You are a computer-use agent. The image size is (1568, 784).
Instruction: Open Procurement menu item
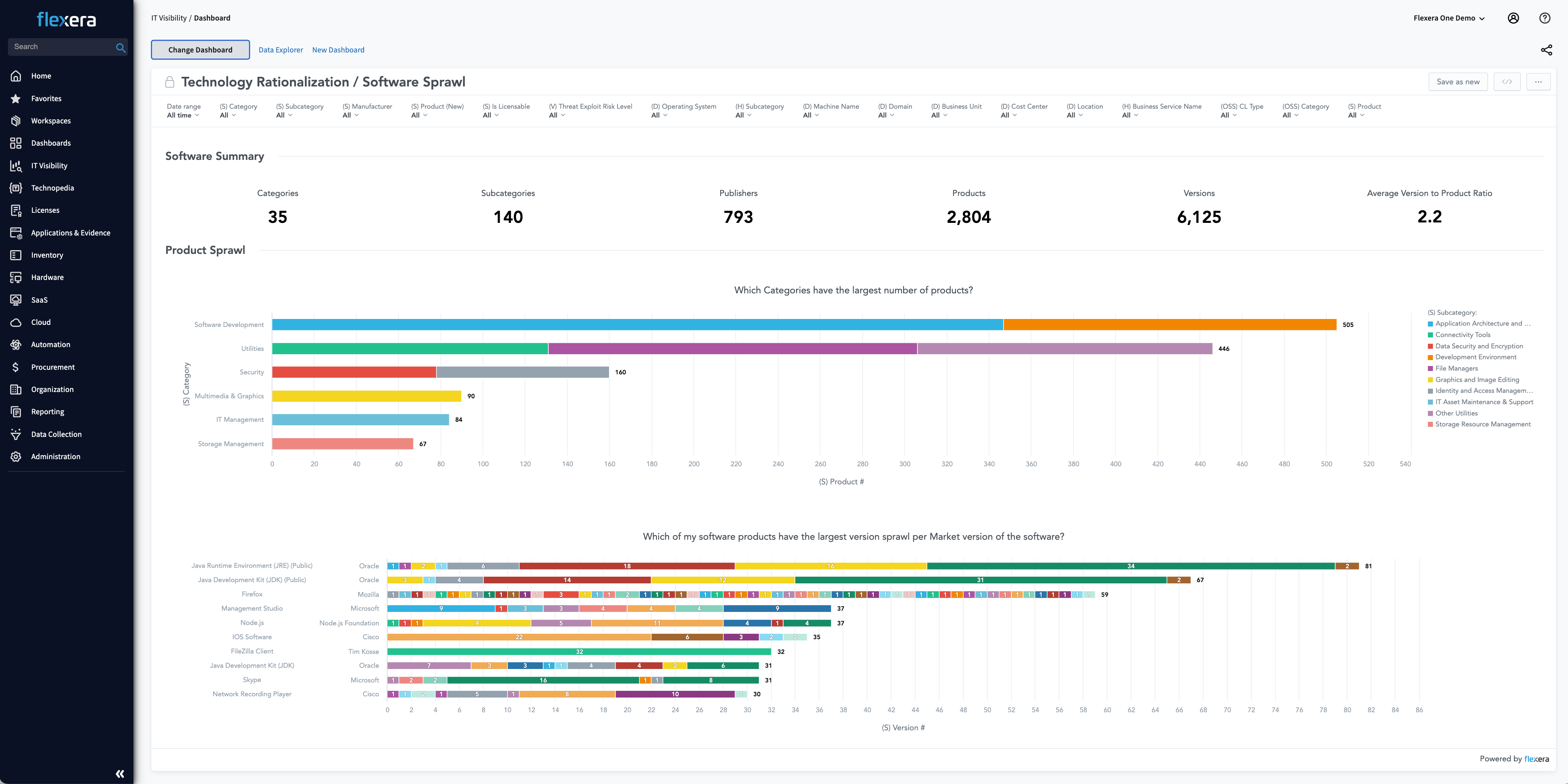pyautogui.click(x=53, y=367)
